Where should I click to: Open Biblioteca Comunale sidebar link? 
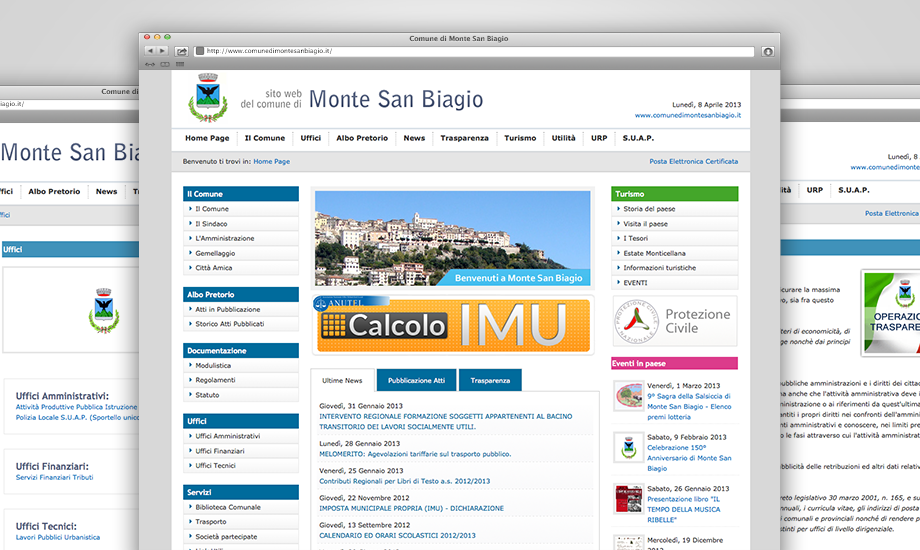tap(228, 507)
